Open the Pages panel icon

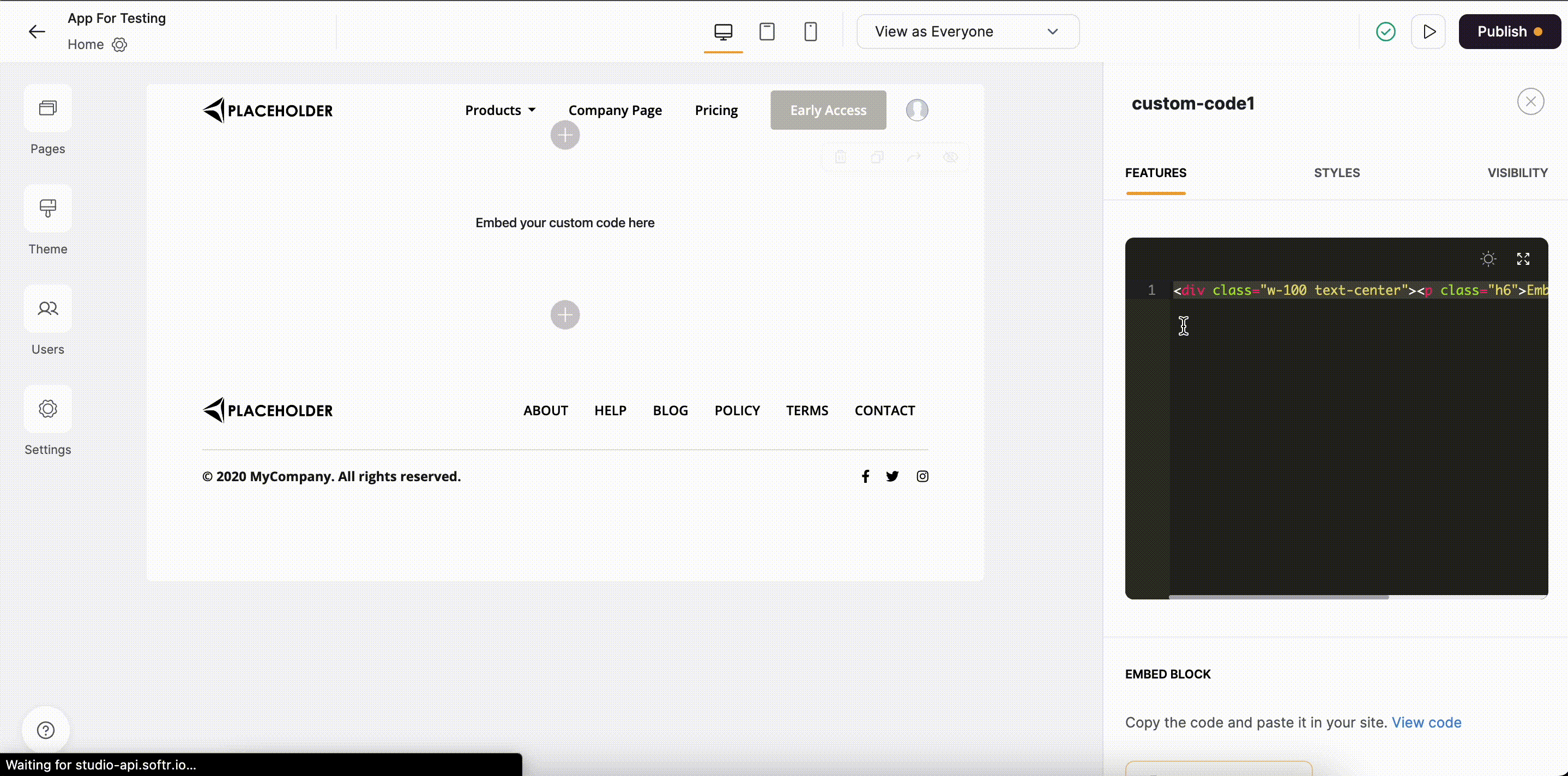47,108
